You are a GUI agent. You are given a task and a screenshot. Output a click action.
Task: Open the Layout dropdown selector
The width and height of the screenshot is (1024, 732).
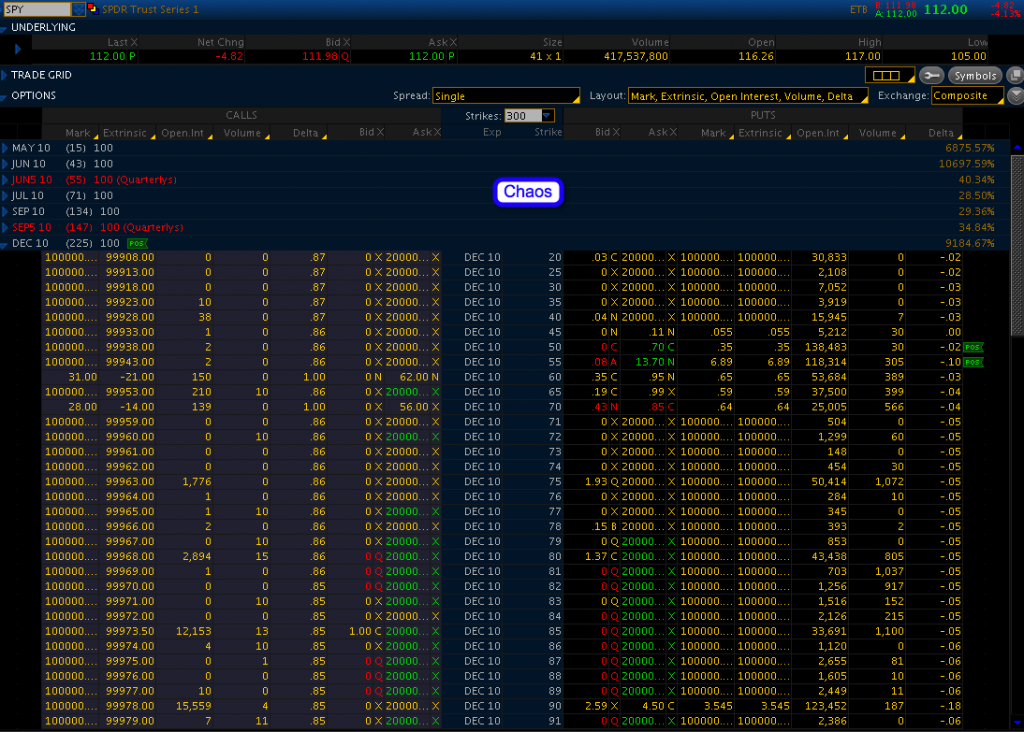coord(748,96)
